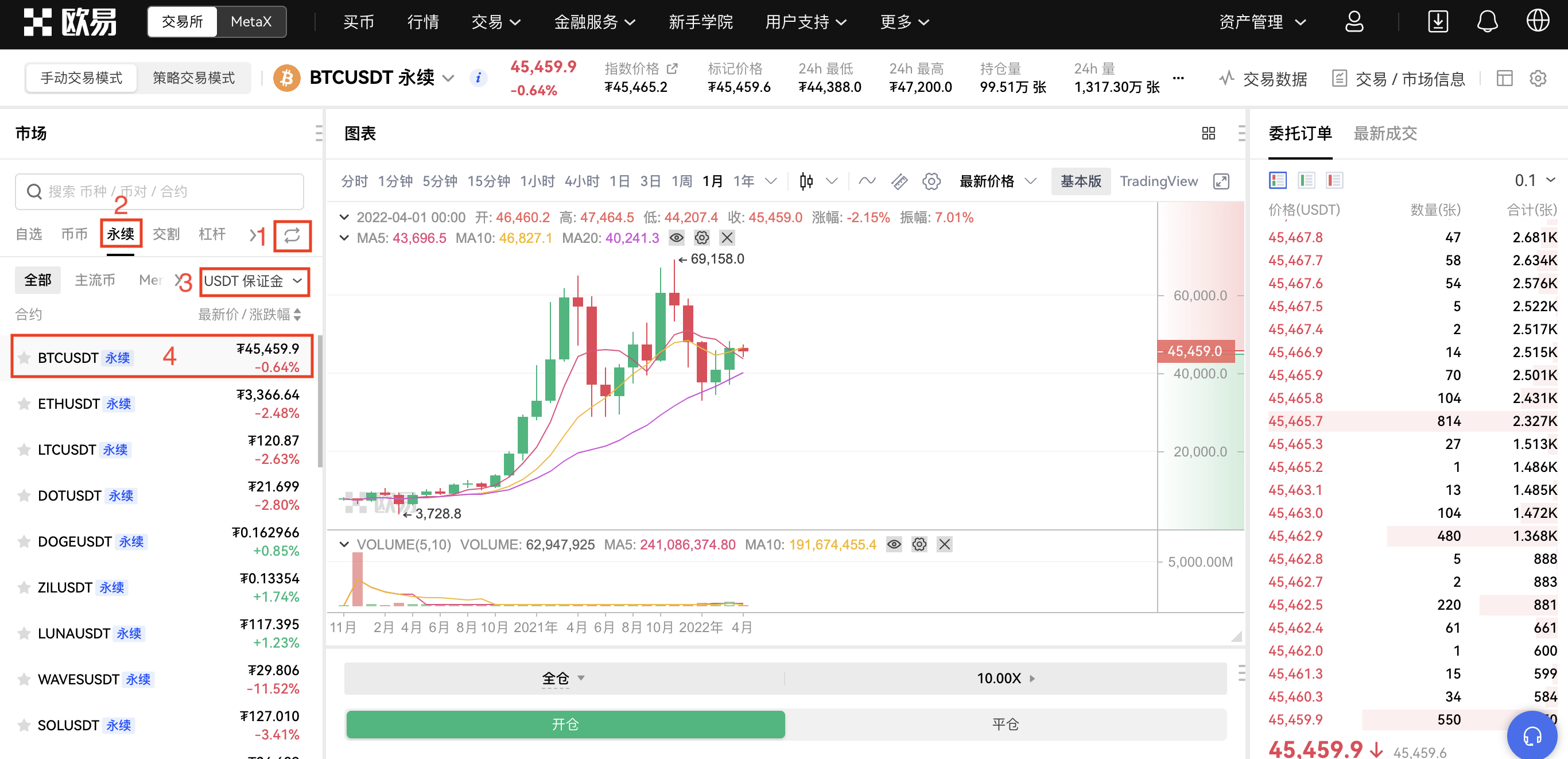Image resolution: width=1568 pixels, height=759 pixels.
Task: Select the chart drawing ruler tool
Action: click(x=899, y=181)
